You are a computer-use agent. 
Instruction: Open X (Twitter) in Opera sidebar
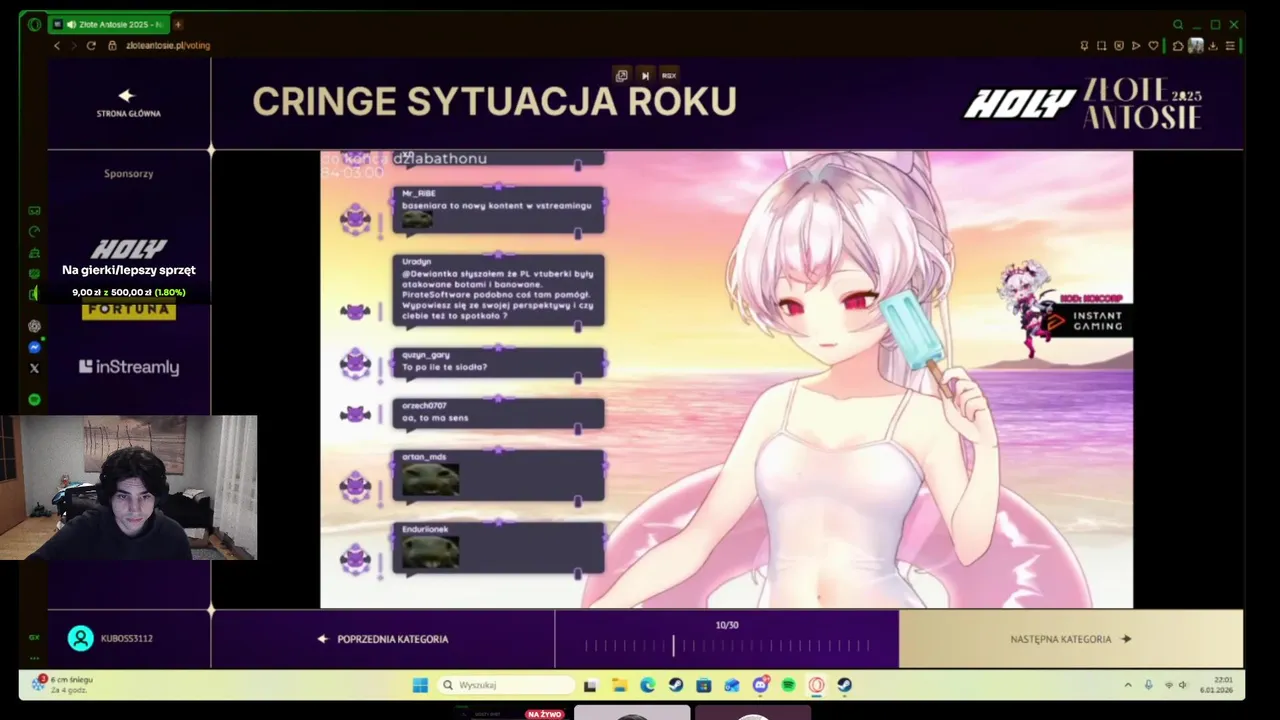pos(35,368)
